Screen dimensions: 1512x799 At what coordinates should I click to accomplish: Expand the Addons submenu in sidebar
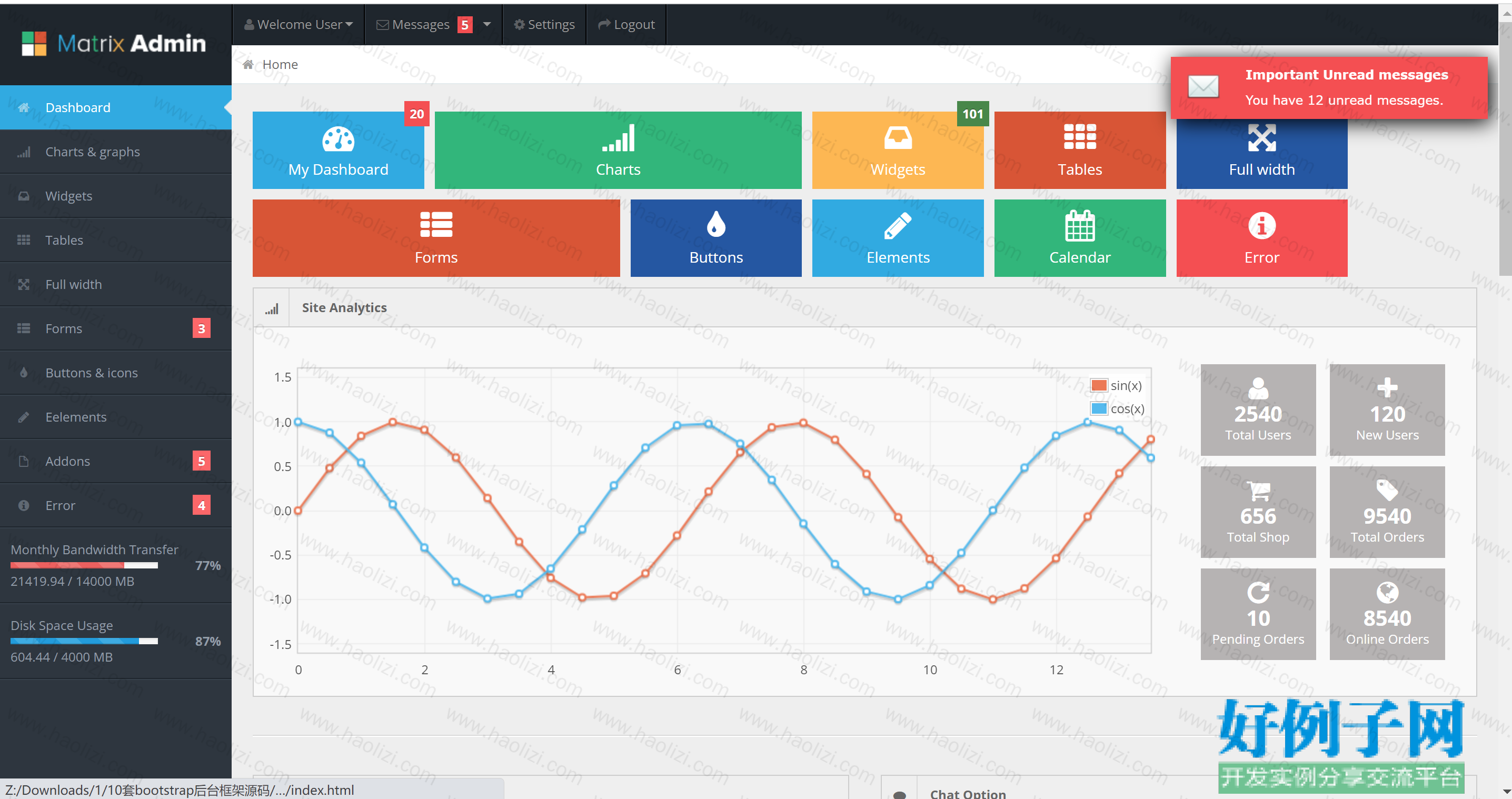pyautogui.click(x=116, y=461)
